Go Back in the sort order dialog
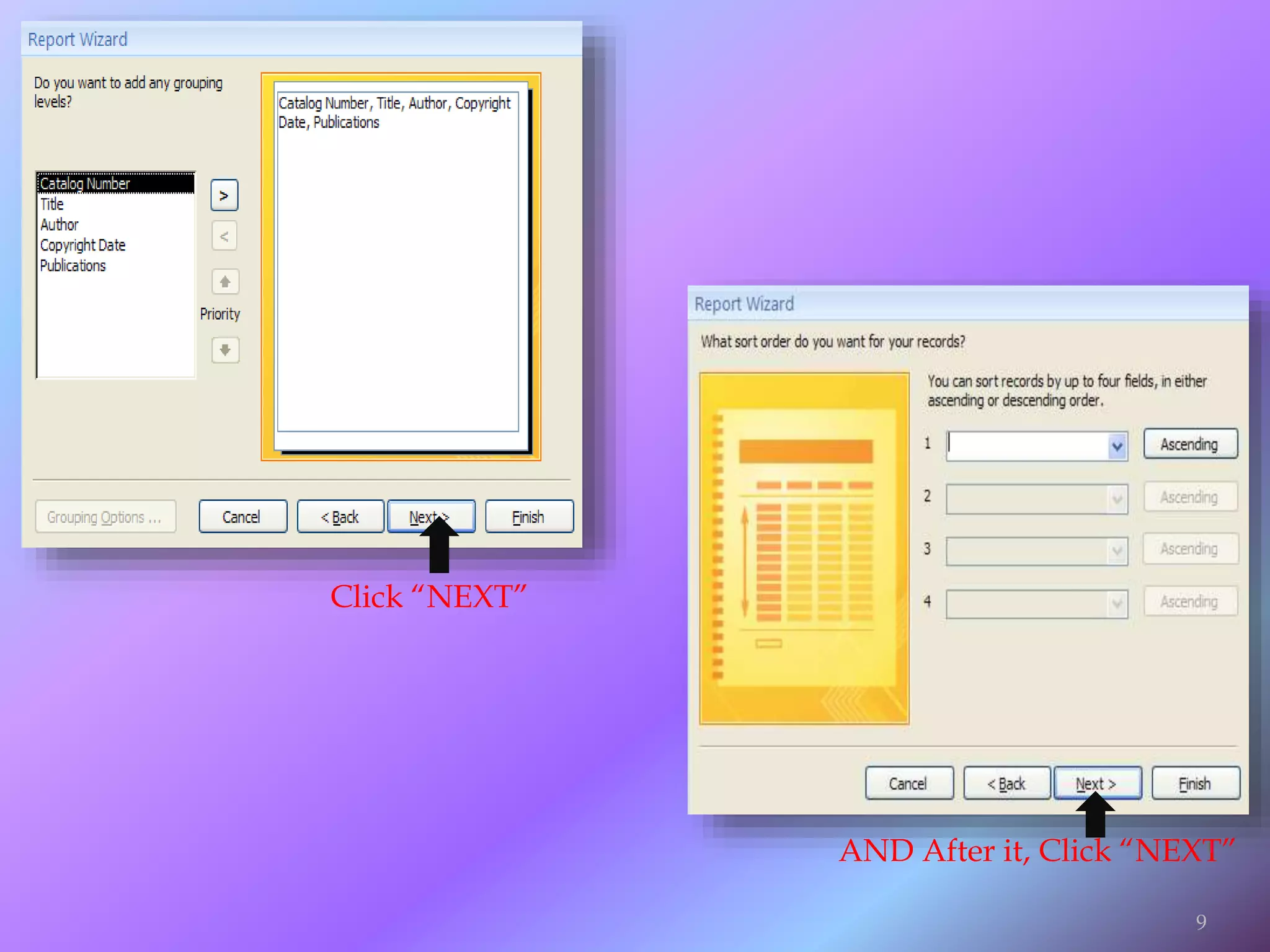The width and height of the screenshot is (1270, 952). (1007, 783)
